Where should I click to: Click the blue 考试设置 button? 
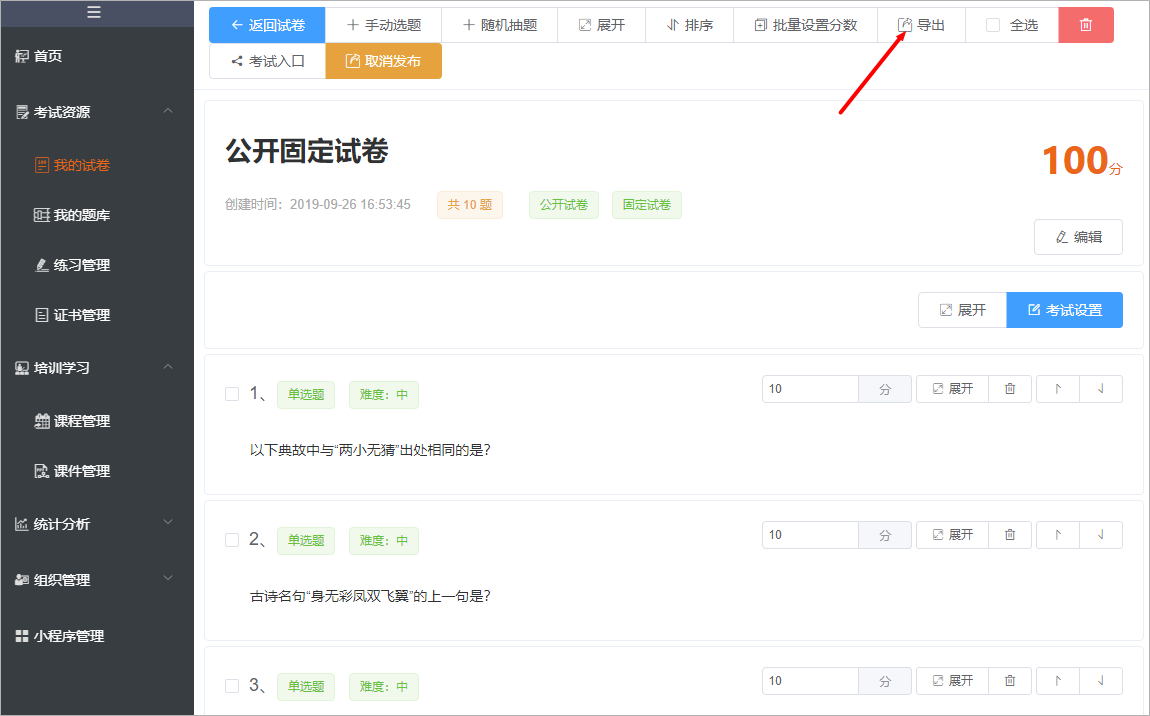point(1064,310)
